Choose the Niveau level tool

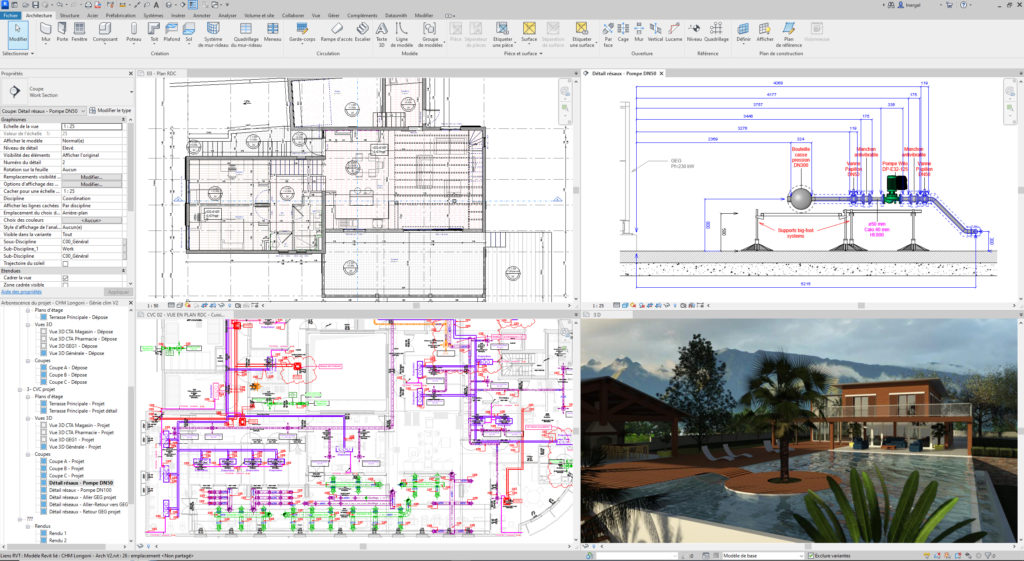(x=694, y=32)
